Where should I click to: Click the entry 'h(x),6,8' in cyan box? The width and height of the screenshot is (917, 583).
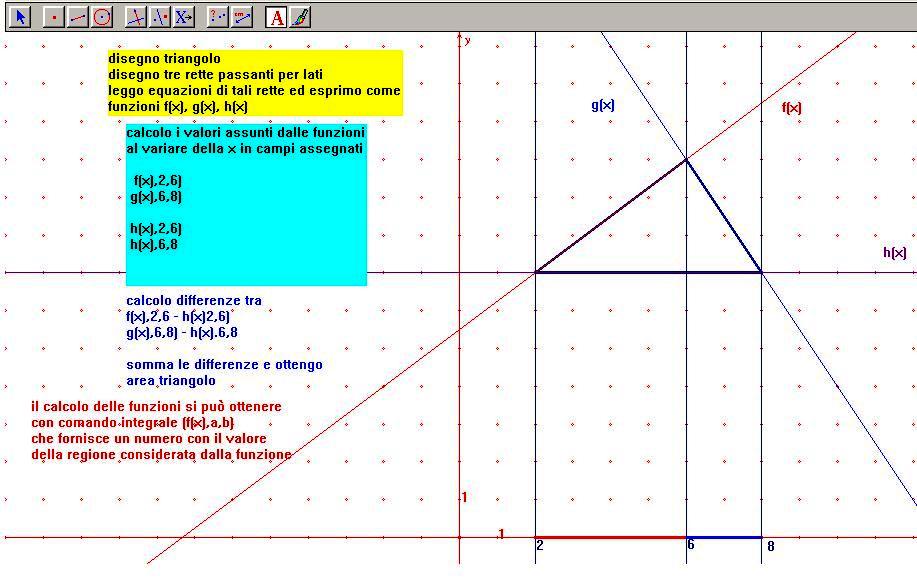[x=154, y=244]
